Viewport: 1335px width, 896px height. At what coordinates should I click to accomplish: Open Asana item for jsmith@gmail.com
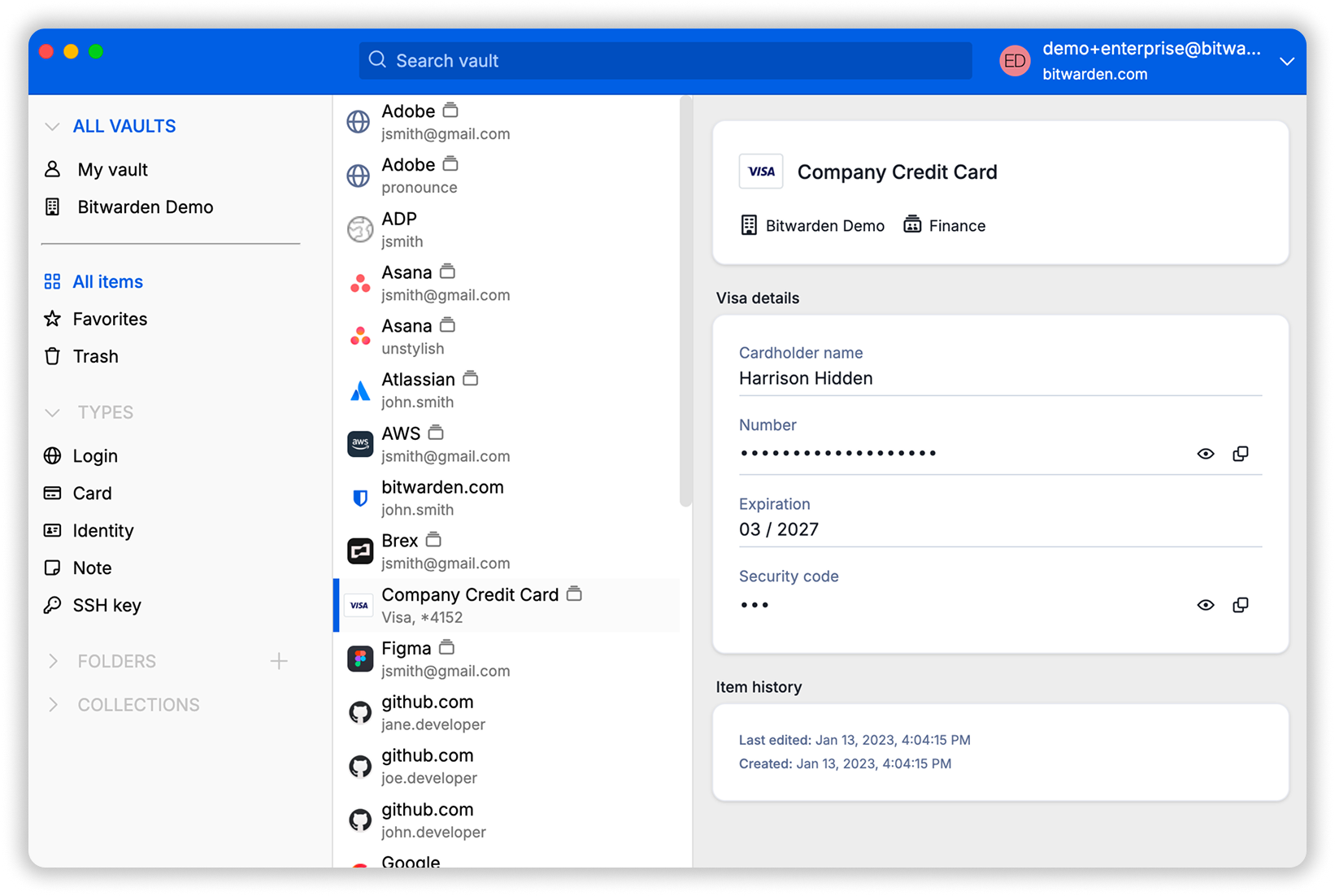(507, 283)
